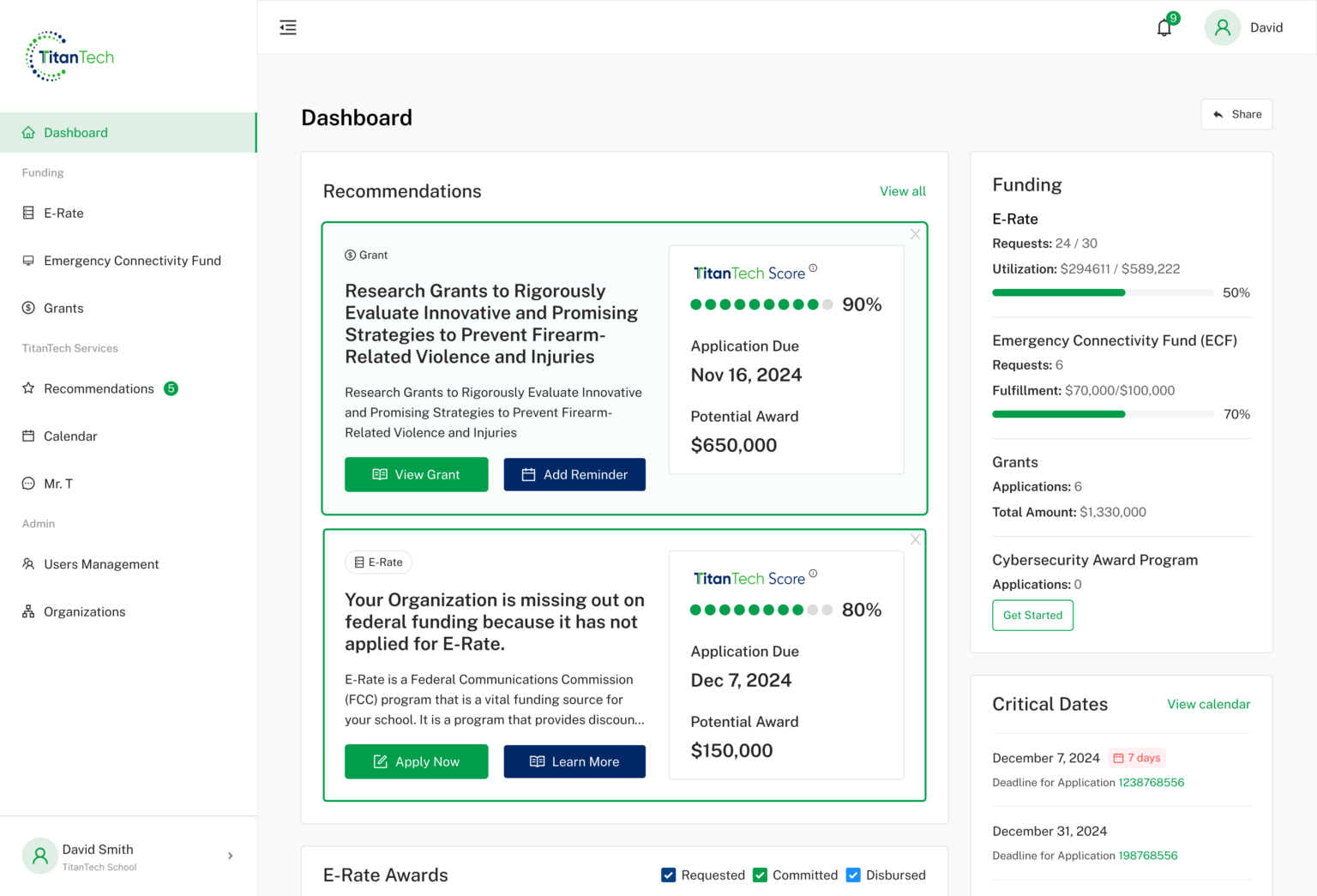Screen dimensions: 1317x896
Task: Close the E-Rate recommendation card
Action: (x=915, y=539)
